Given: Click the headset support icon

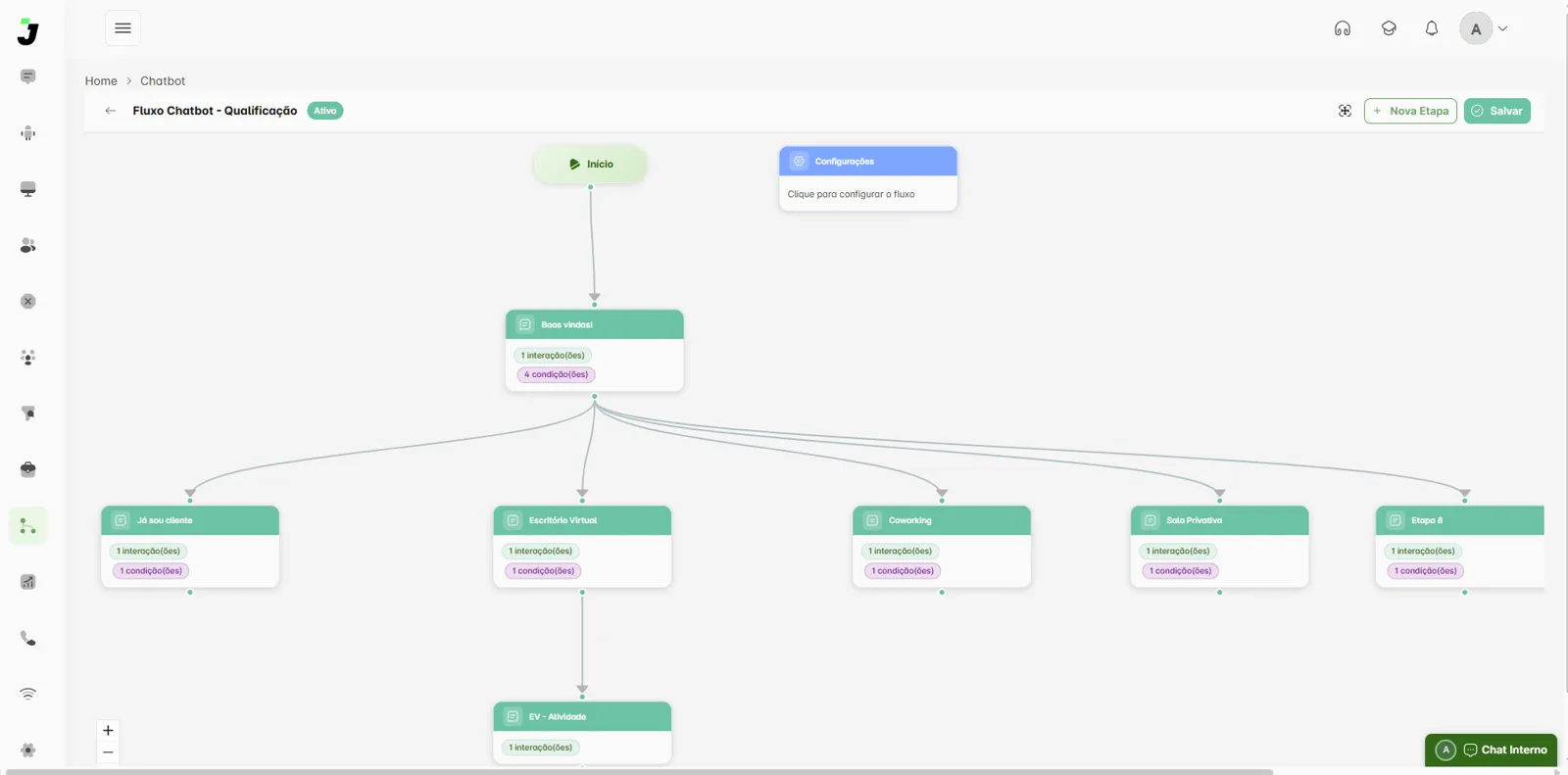Looking at the screenshot, I should point(1343,28).
